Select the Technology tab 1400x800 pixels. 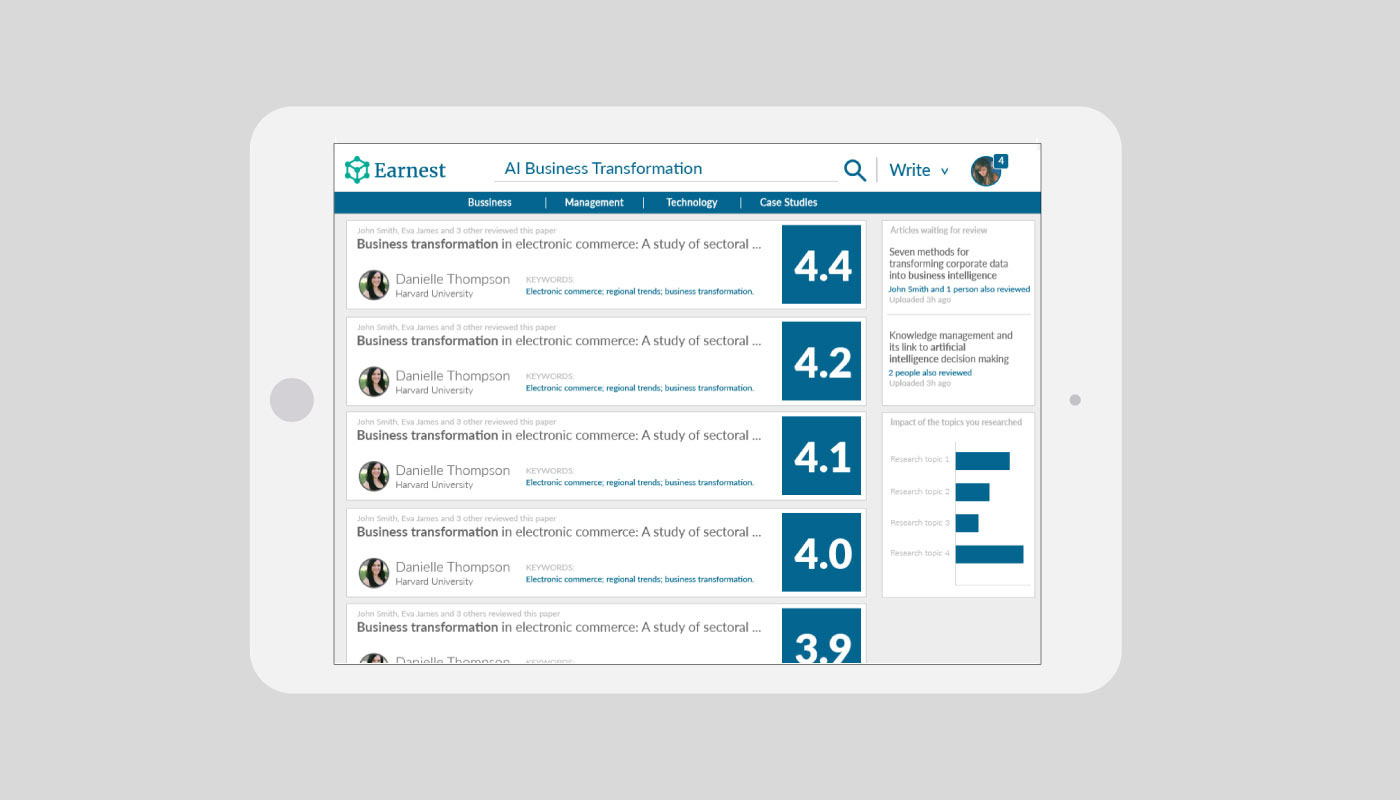(692, 202)
